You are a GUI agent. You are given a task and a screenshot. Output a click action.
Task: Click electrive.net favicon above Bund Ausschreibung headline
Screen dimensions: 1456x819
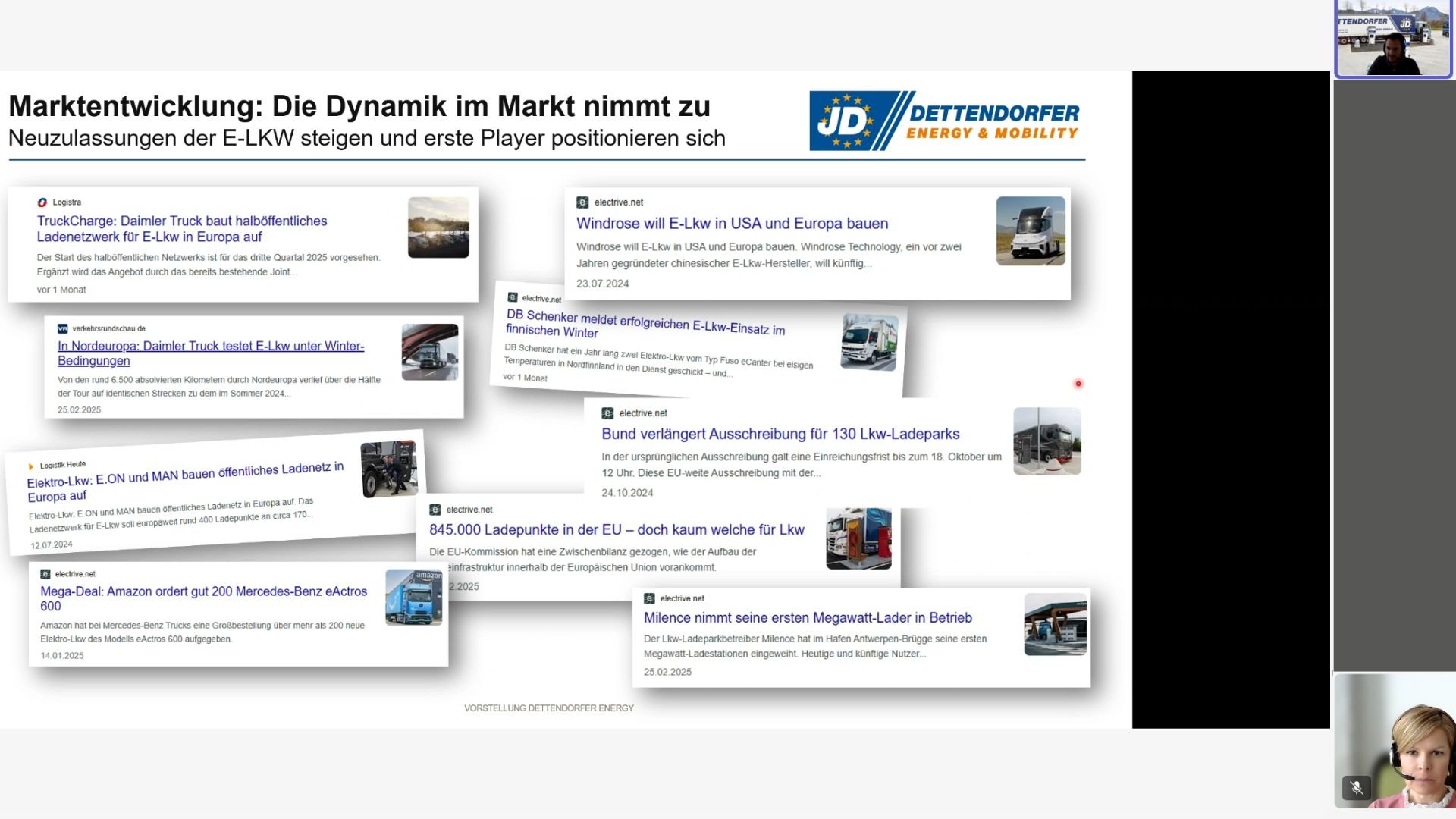(x=607, y=413)
